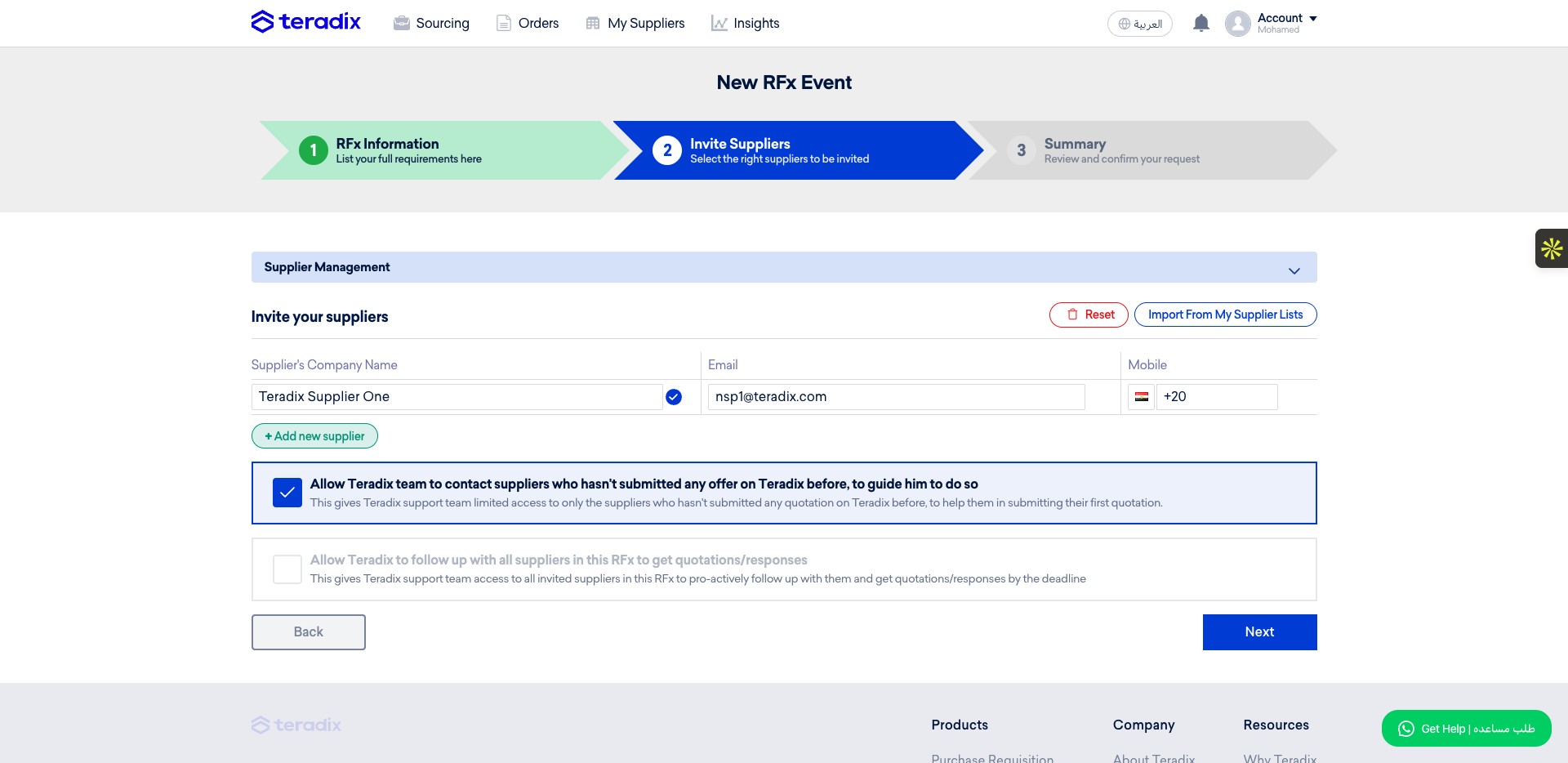The height and width of the screenshot is (763, 1568).
Task: Click the footer Teradix logo
Action: click(296, 725)
